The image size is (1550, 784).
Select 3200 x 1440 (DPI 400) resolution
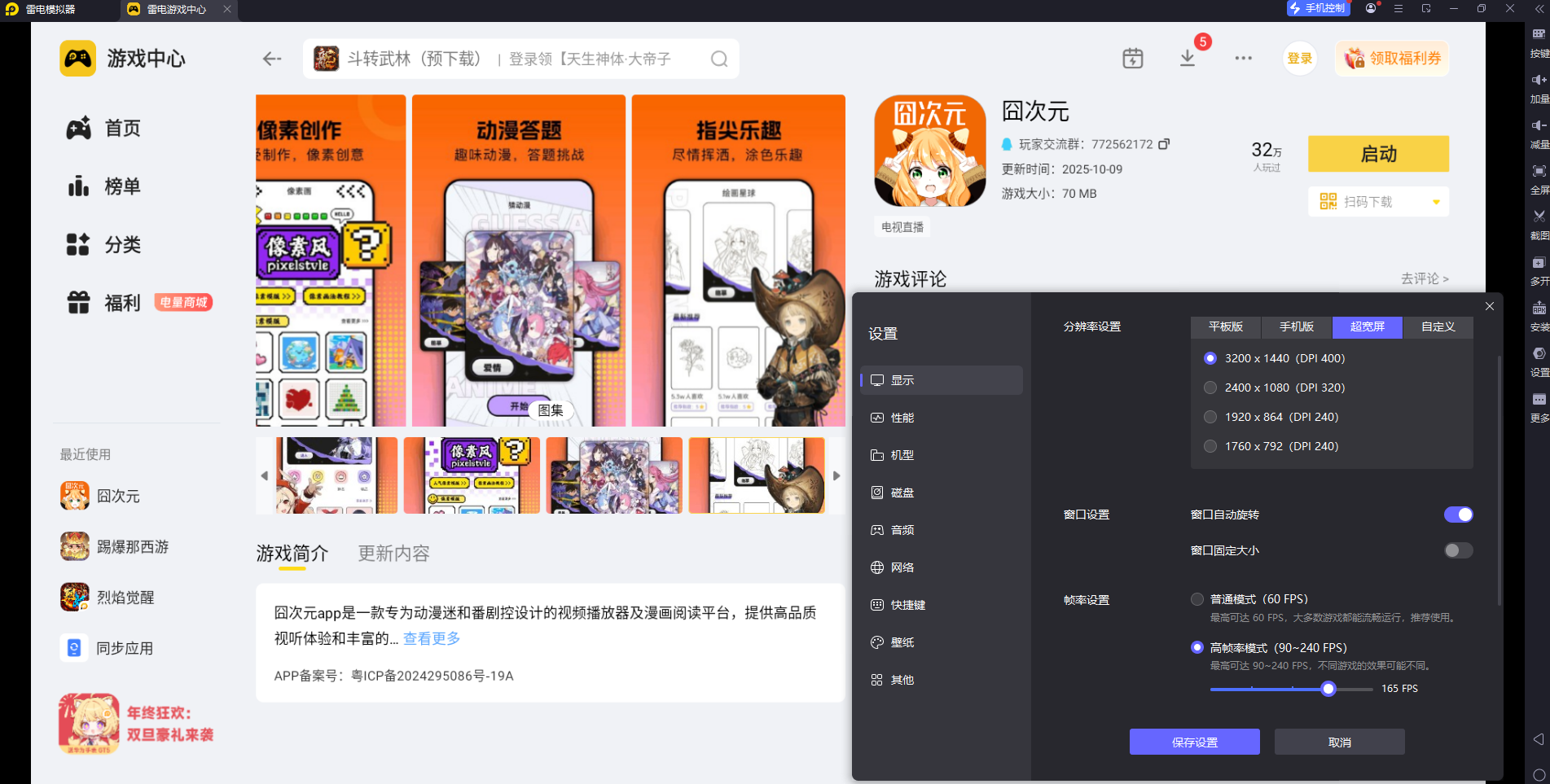pos(1210,358)
